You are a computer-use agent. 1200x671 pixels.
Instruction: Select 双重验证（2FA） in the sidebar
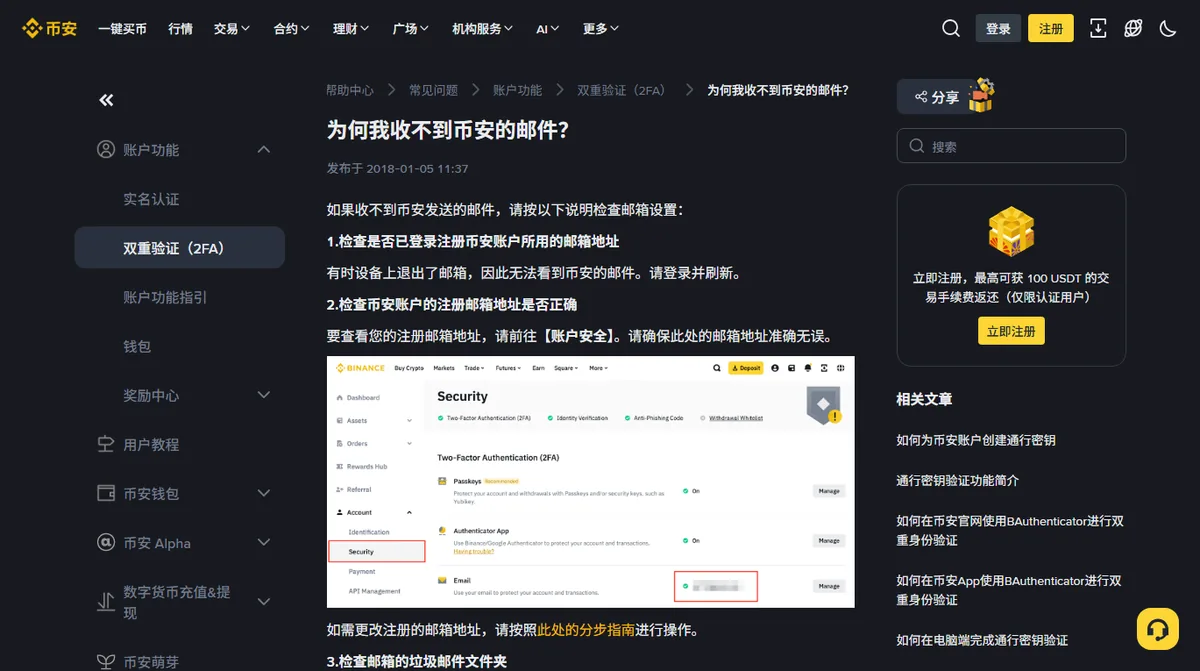click(179, 248)
